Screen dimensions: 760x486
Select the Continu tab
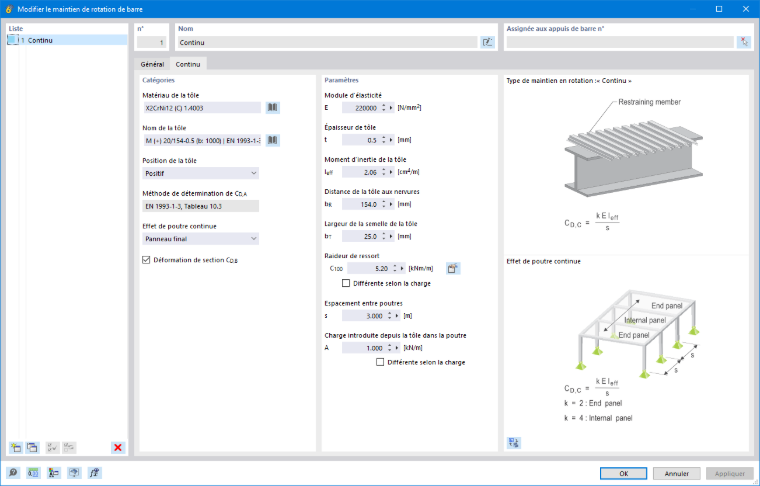pos(188,64)
